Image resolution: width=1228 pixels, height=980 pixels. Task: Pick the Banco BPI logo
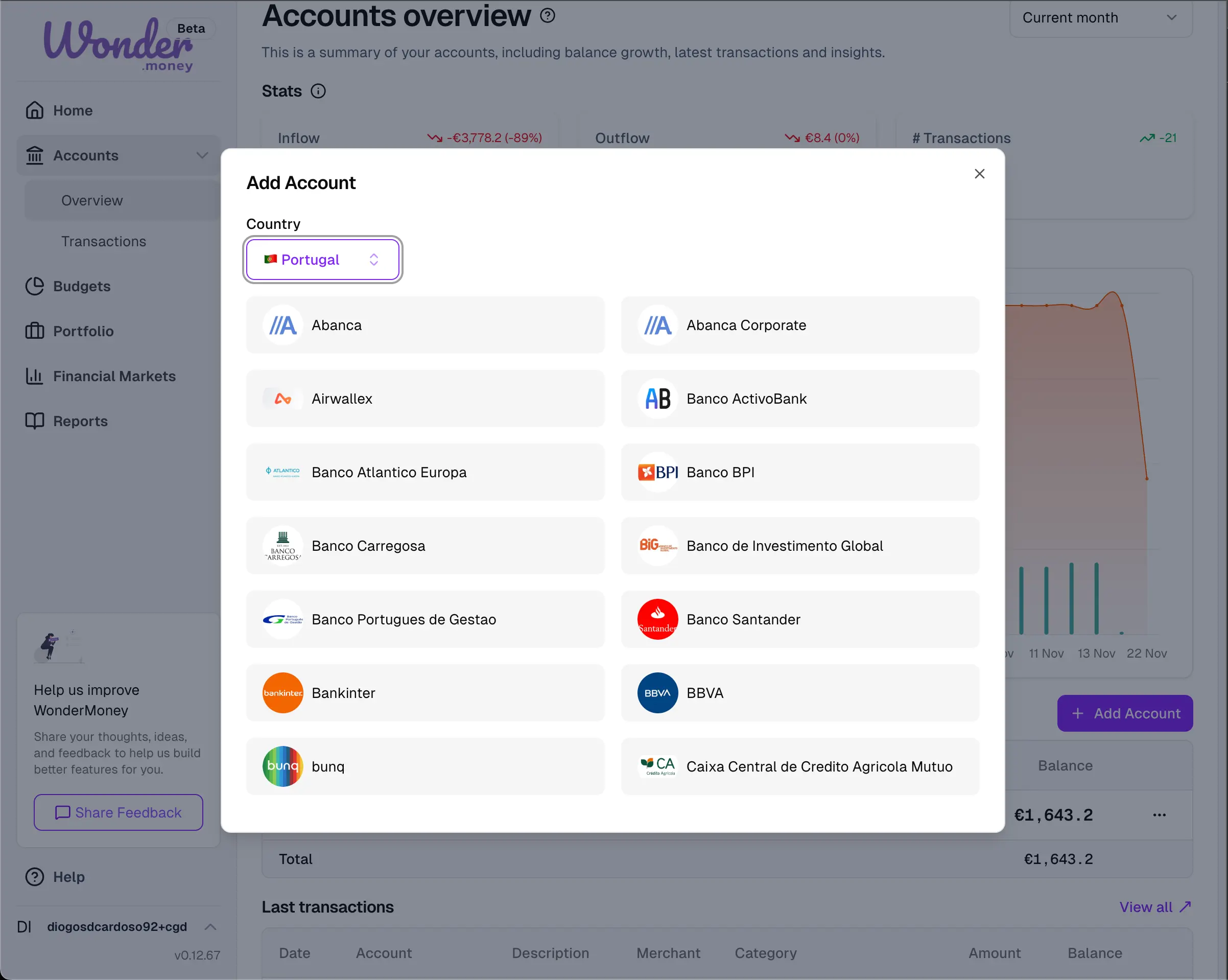coord(657,472)
